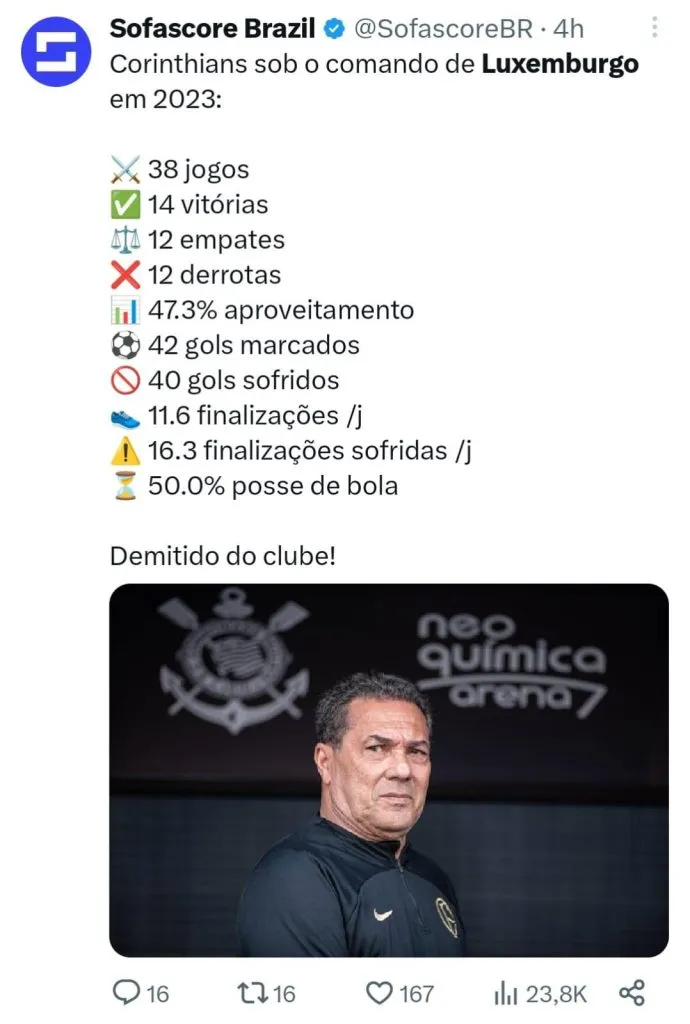Tap the repost arrows icon
Screen dimensions: 690x1024
(x=253, y=992)
